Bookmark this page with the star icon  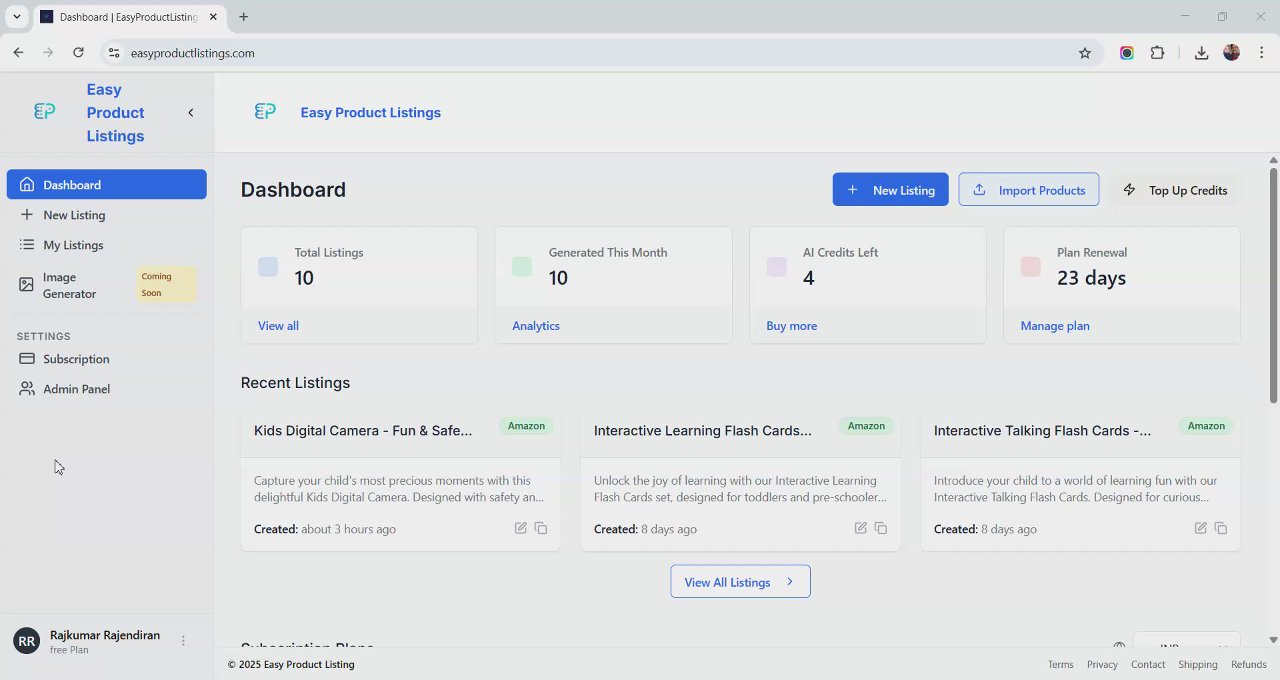pos(1085,53)
